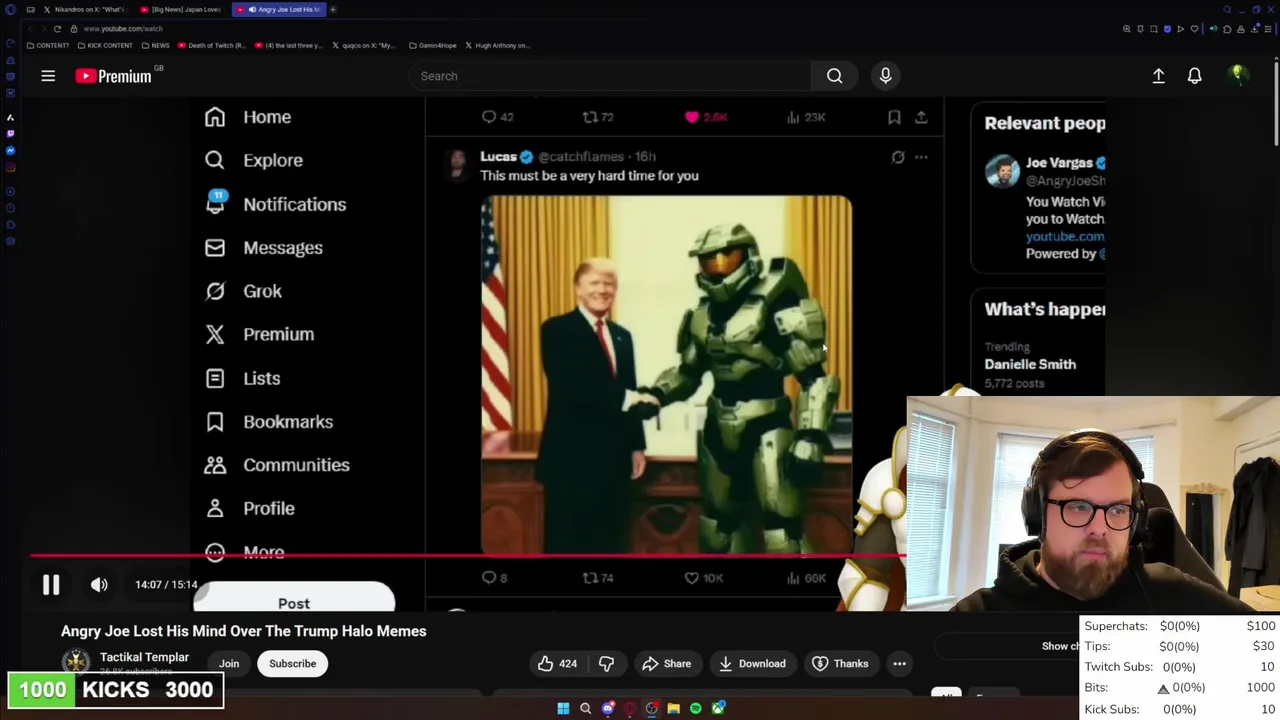Go back with browser back arrow
1280x720 pixels.
click(x=29, y=29)
